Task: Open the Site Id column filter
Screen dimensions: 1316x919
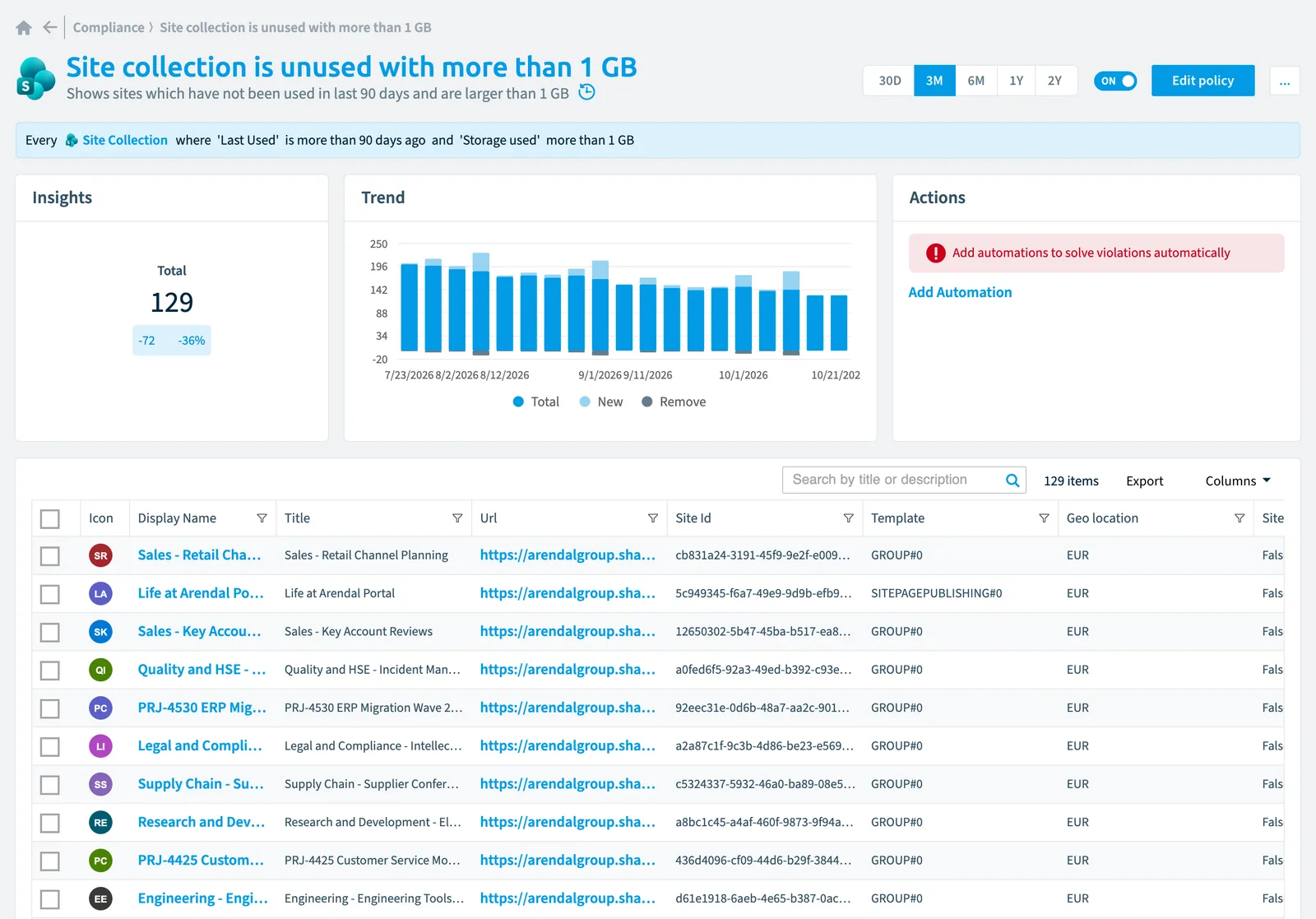Action: 848,518
